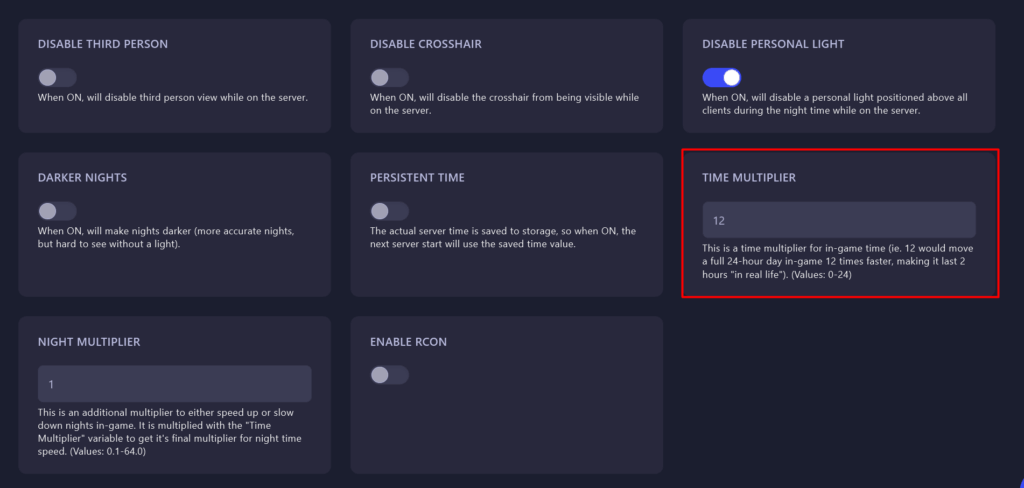Click the Disable Crosshair title
Image resolution: width=1024 pixels, height=488 pixels.
coord(426,44)
